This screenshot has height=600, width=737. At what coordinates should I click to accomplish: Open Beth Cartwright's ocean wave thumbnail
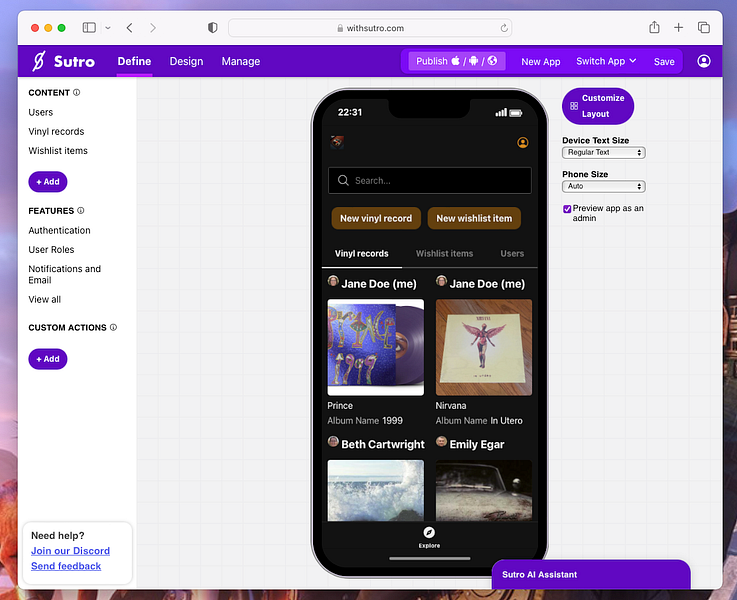[376, 490]
